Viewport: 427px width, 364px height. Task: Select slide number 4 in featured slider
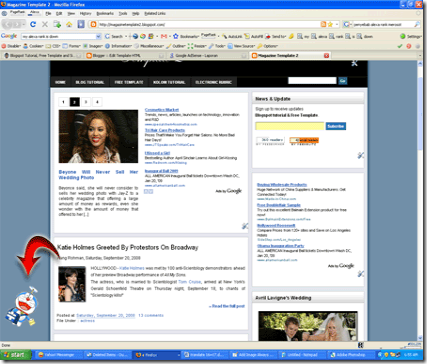coord(97,102)
